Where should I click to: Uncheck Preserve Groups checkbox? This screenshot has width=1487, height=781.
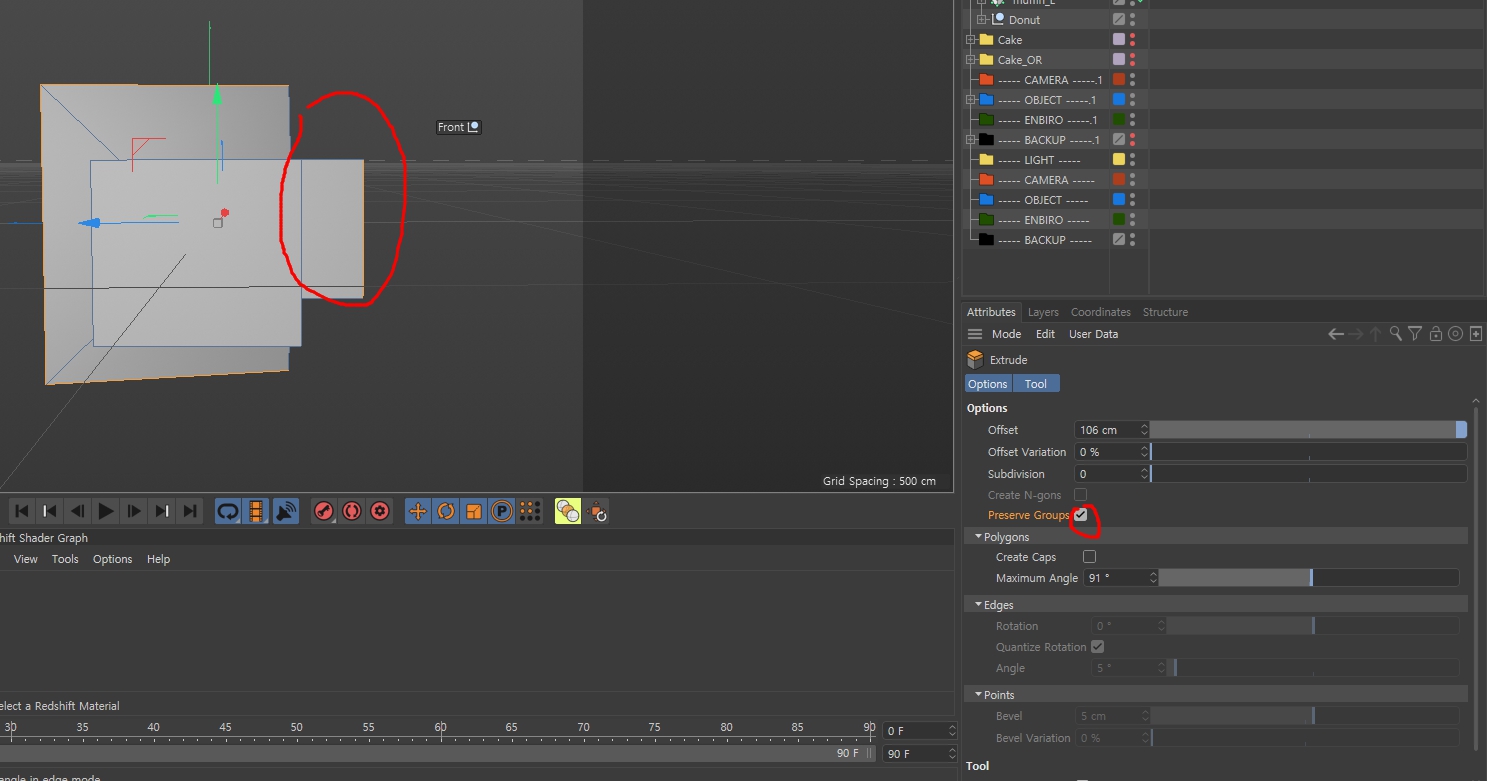1080,515
